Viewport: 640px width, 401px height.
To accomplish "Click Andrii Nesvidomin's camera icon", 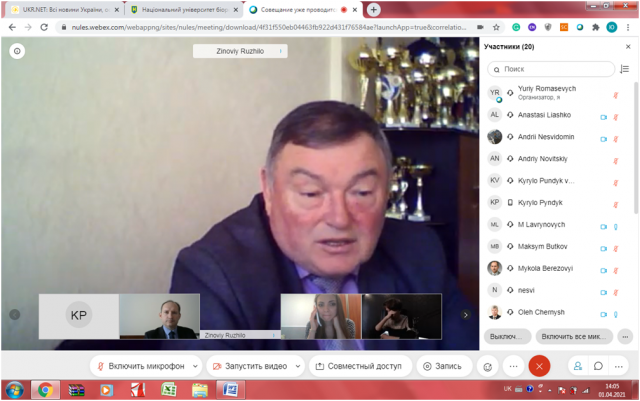I will pos(603,139).
